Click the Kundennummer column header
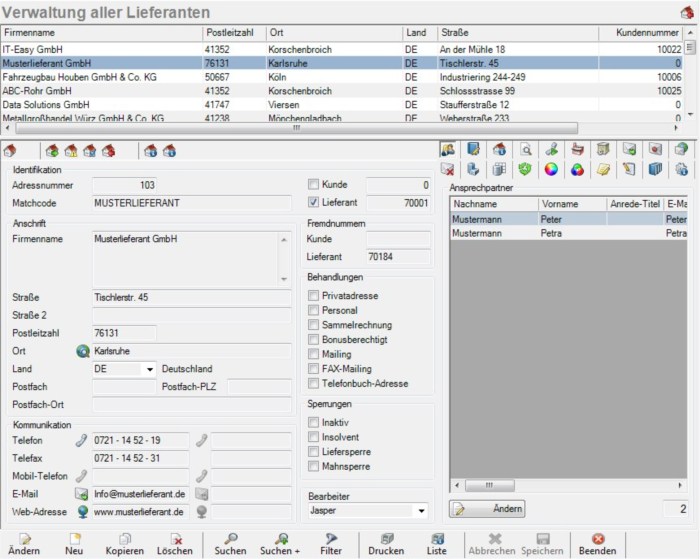Viewport: 700px width, 559px height. tap(641, 33)
